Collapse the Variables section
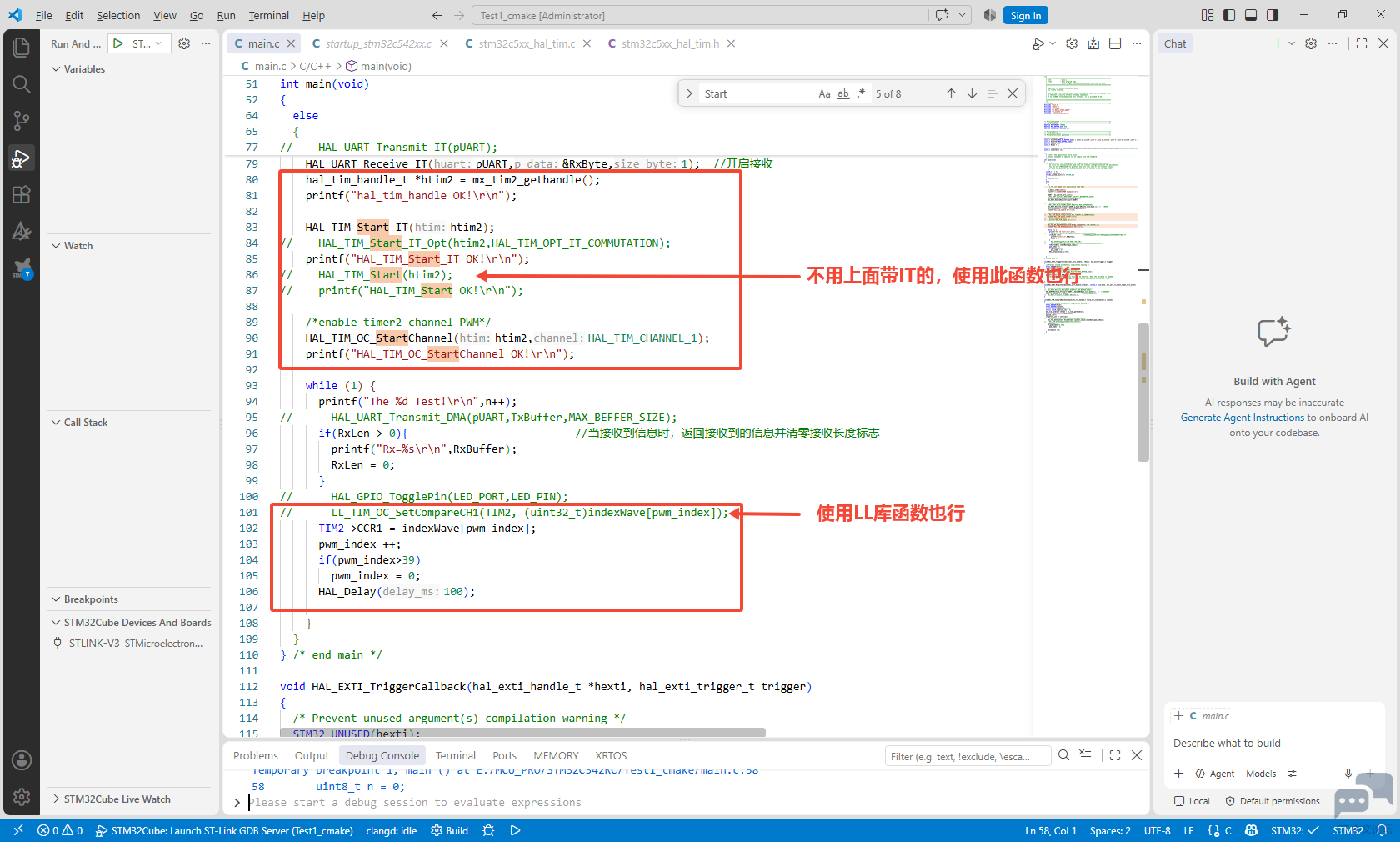The height and width of the screenshot is (842, 1400). pos(129,69)
